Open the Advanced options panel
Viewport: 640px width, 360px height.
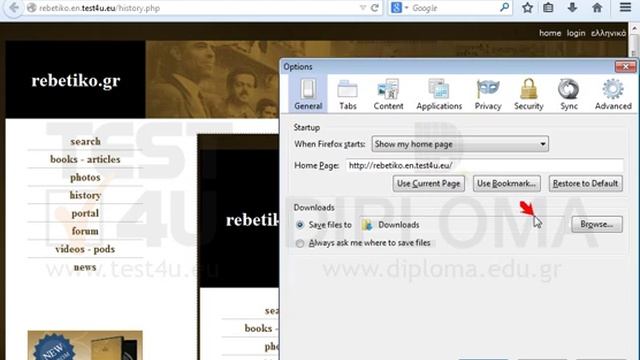[x=613, y=94]
